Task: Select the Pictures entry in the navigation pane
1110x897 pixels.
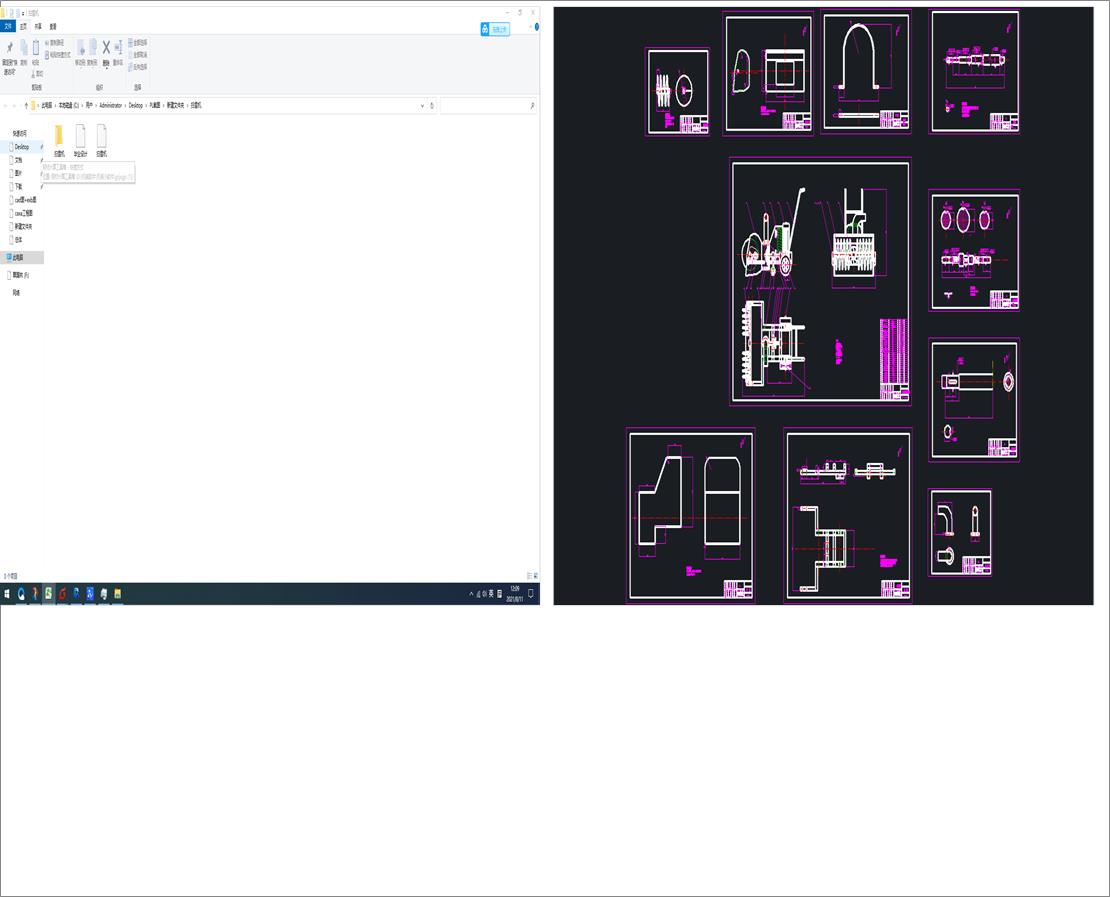Action: [18, 173]
